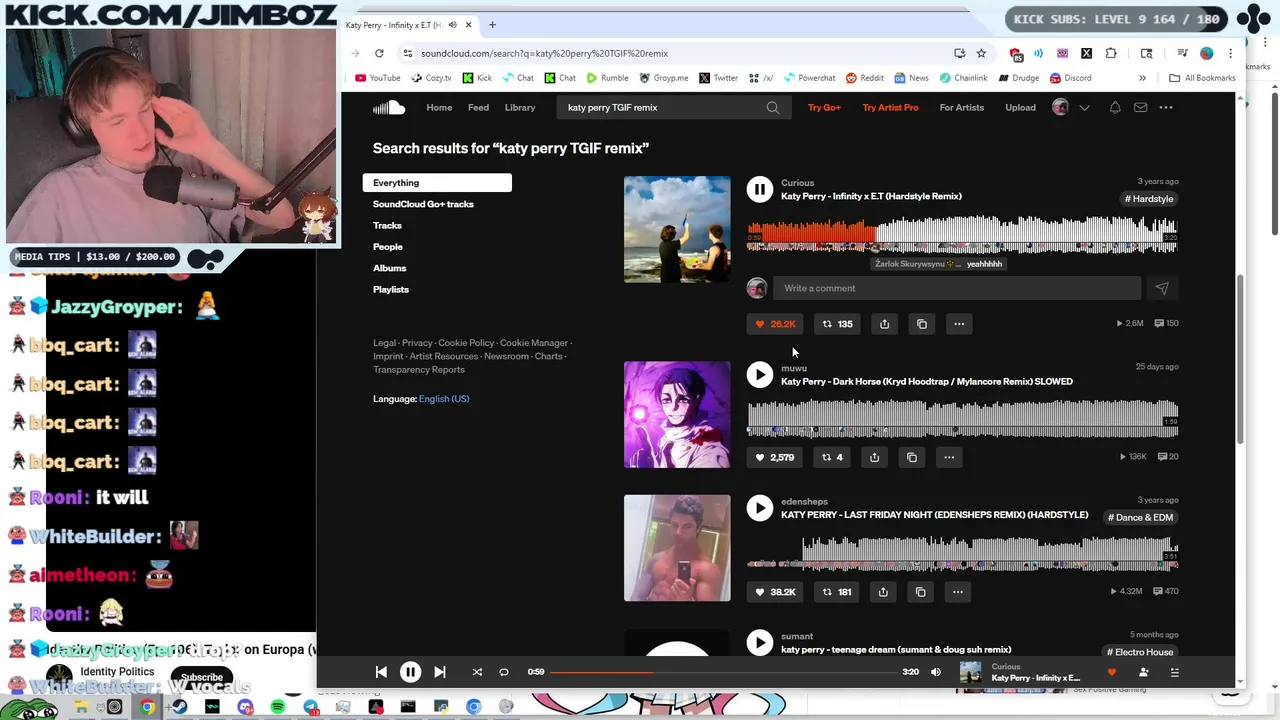Viewport: 1280px width, 720px height.
Task: Open Chrome extensions puzzle icon
Action: [x=1111, y=53]
